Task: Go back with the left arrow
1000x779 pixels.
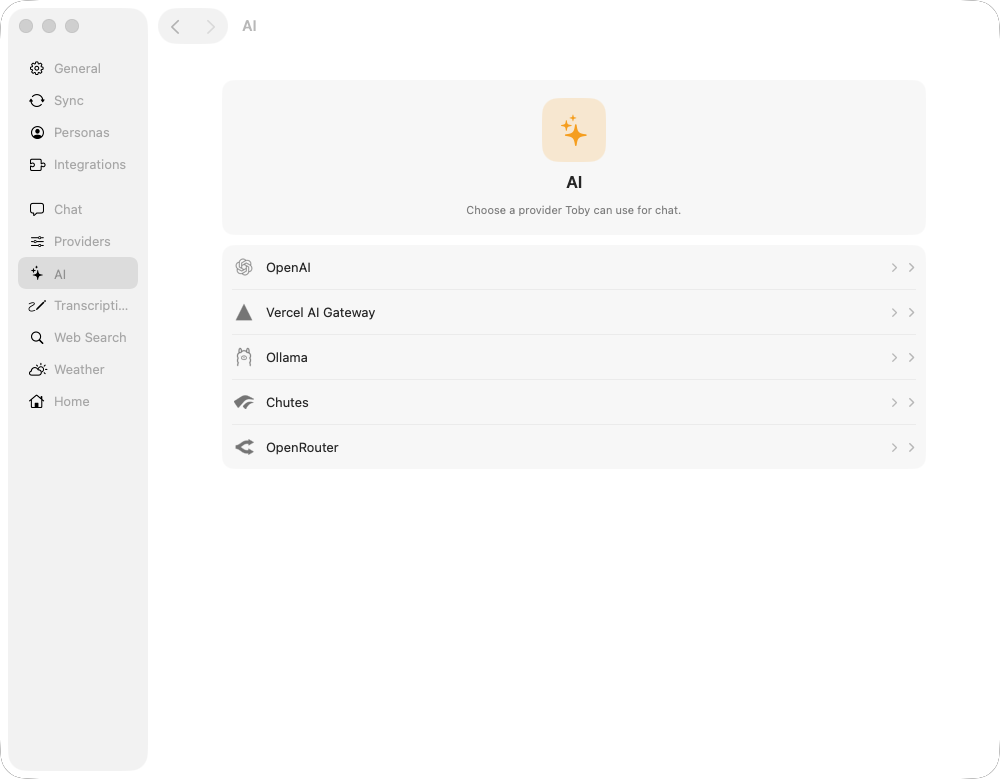Action: pos(175,26)
